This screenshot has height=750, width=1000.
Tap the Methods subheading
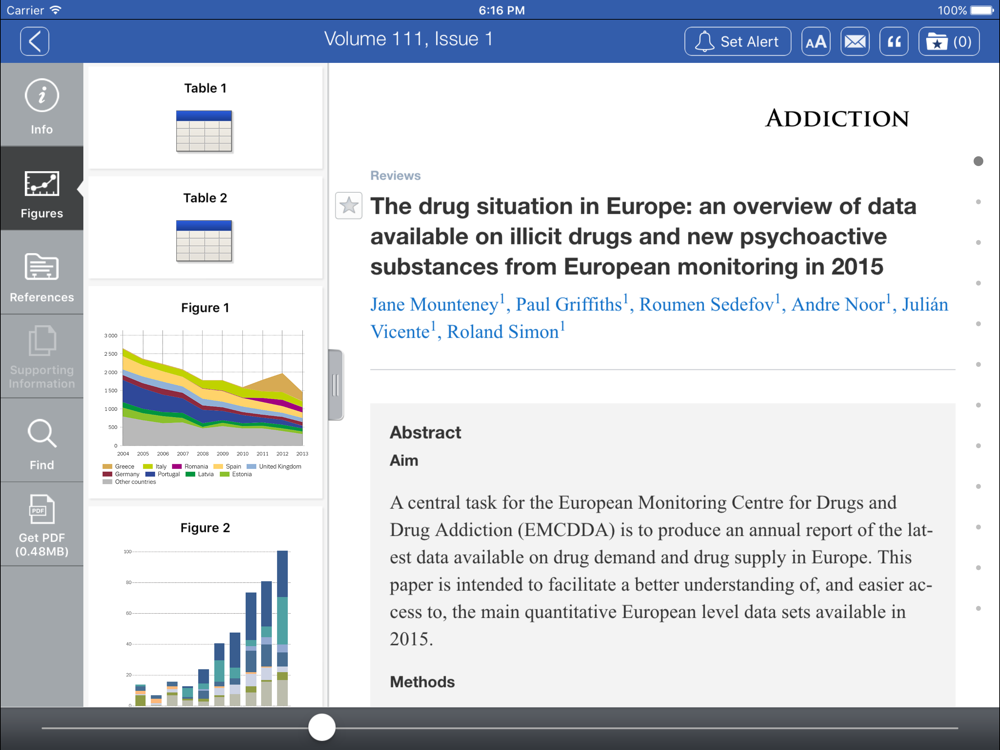coord(422,682)
